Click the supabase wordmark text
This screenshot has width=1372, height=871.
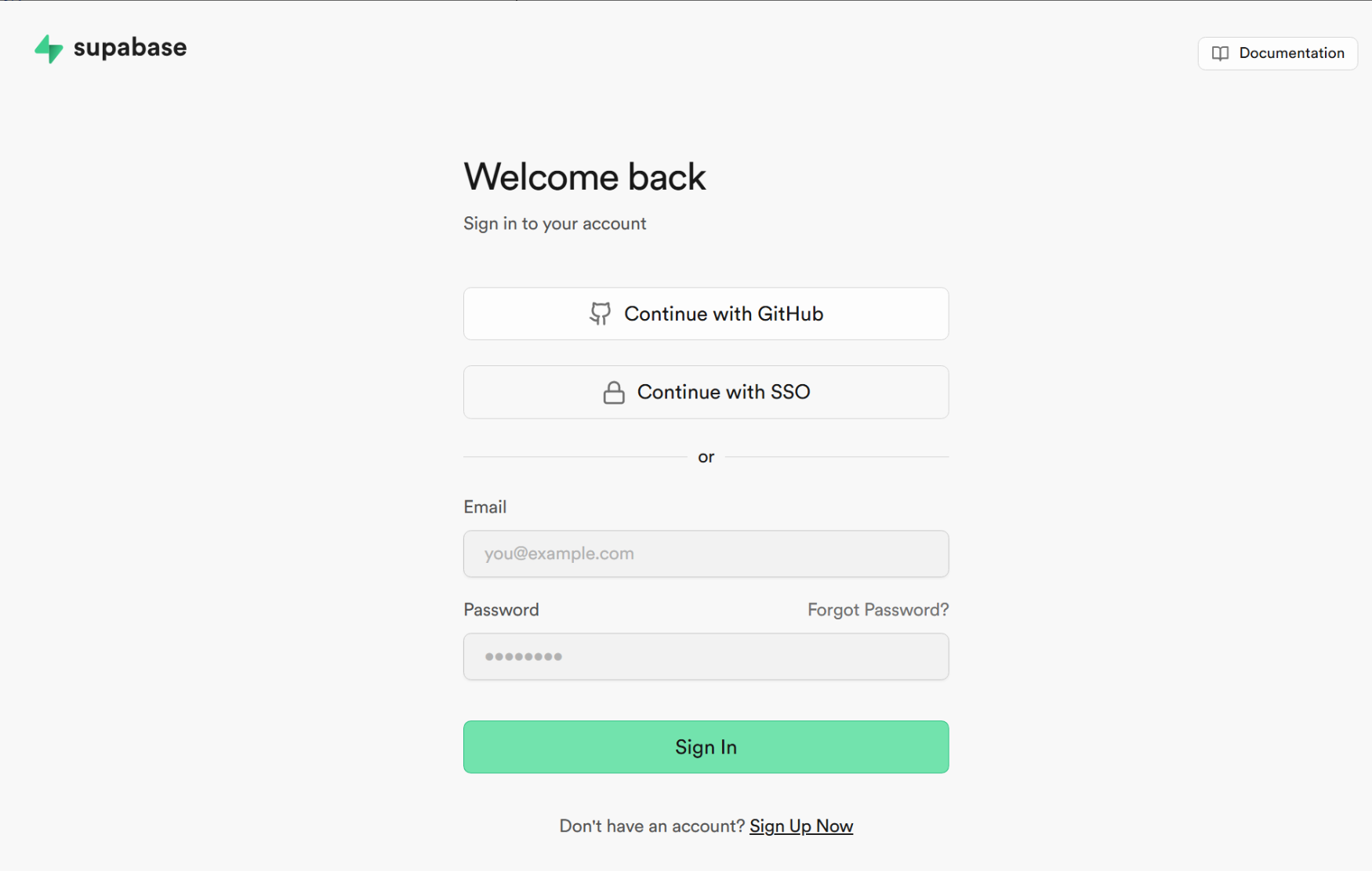[x=130, y=48]
